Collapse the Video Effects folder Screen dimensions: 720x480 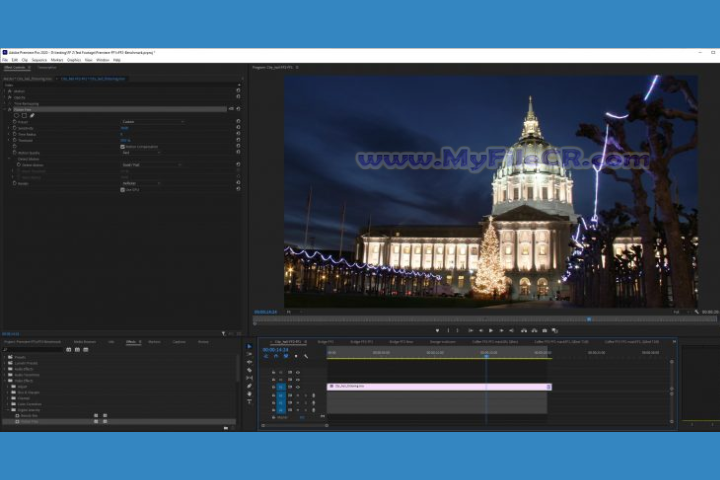[x=5, y=381]
